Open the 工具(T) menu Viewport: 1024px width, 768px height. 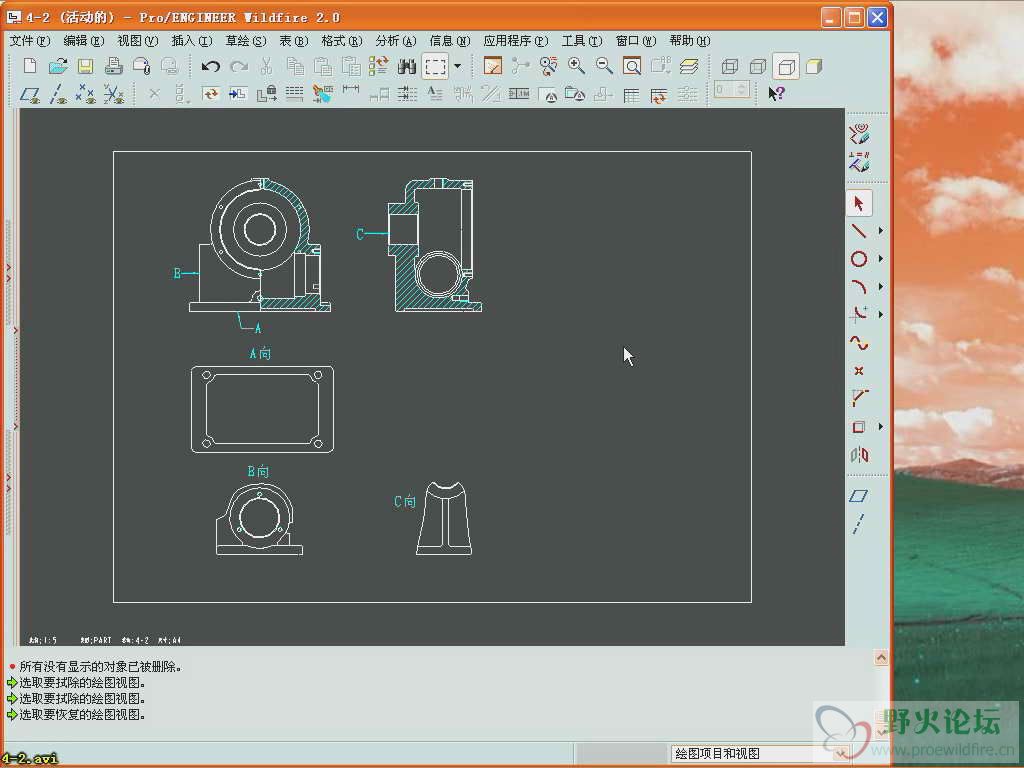(x=582, y=40)
